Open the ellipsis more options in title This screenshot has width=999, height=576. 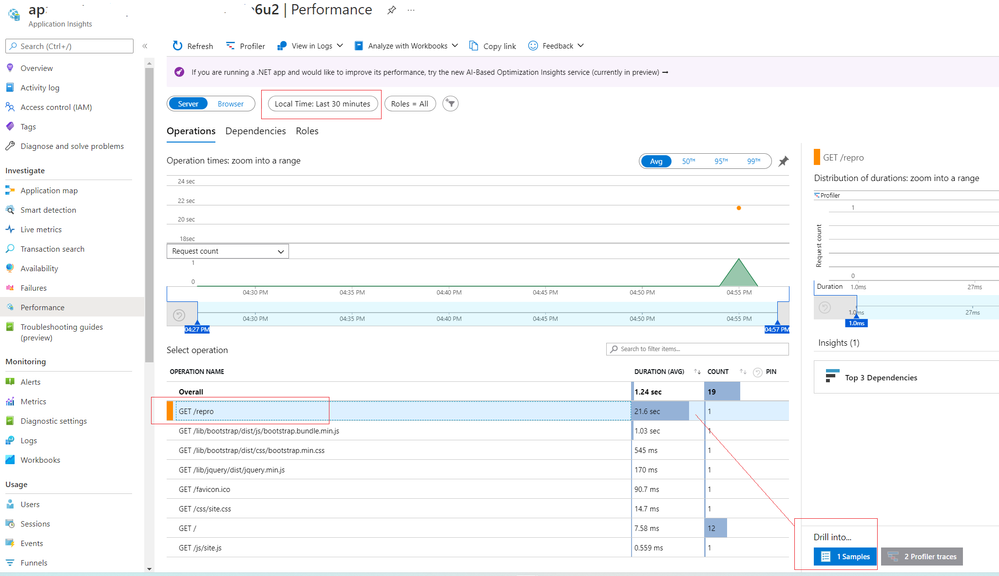pos(411,10)
